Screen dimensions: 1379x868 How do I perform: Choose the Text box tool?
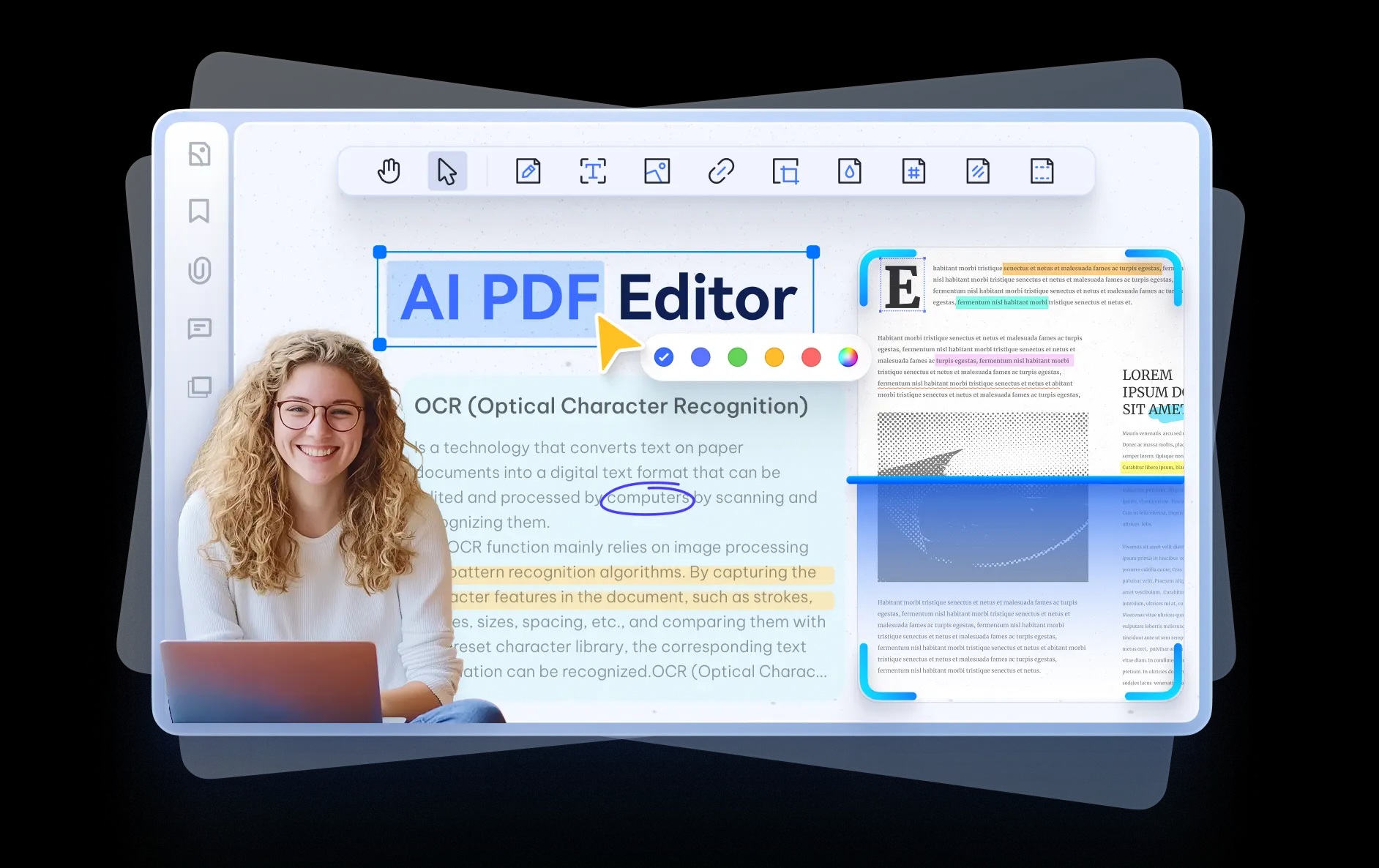pos(592,171)
